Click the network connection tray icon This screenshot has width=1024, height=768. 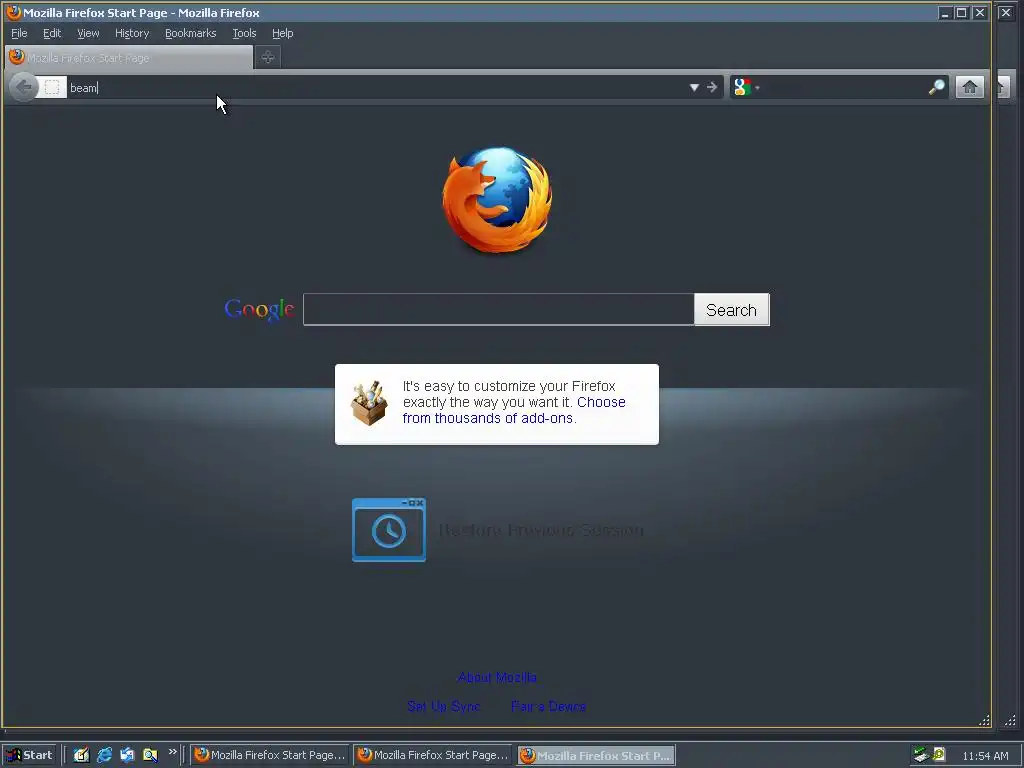coord(921,755)
